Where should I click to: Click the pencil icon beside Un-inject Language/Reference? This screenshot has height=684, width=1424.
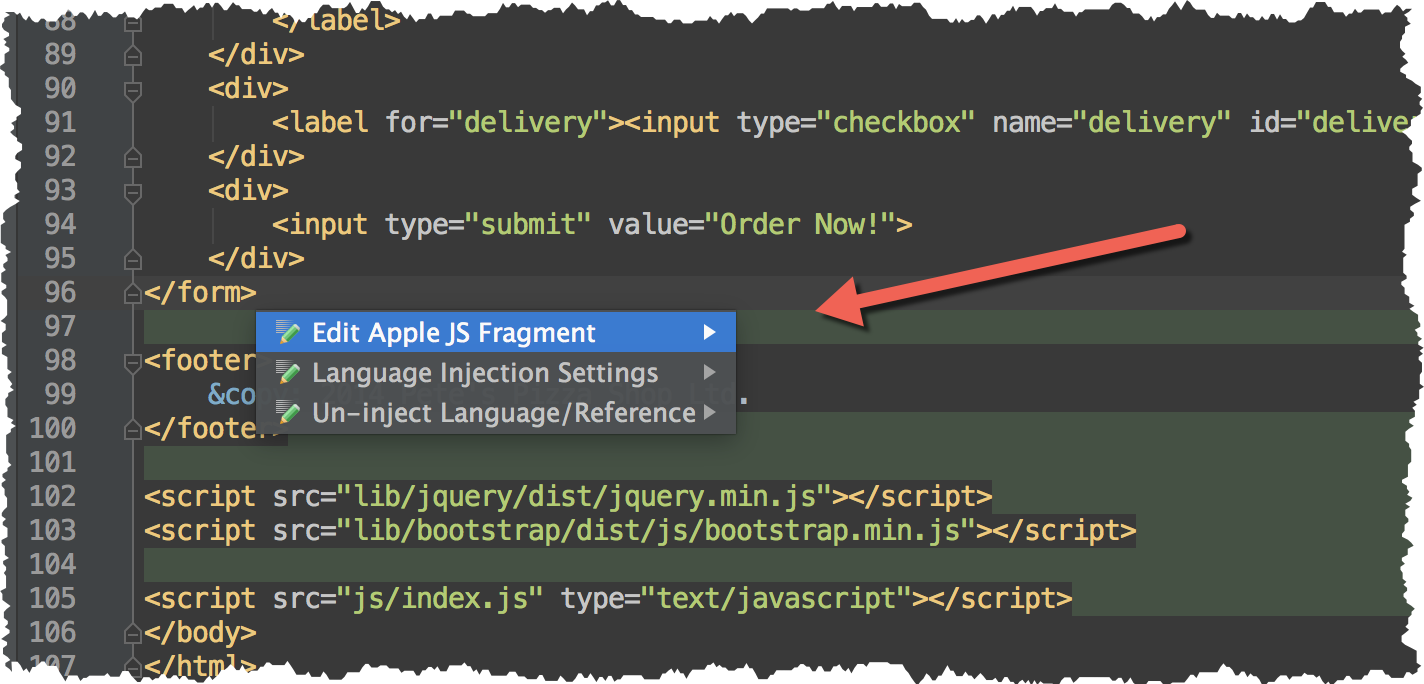coord(288,412)
